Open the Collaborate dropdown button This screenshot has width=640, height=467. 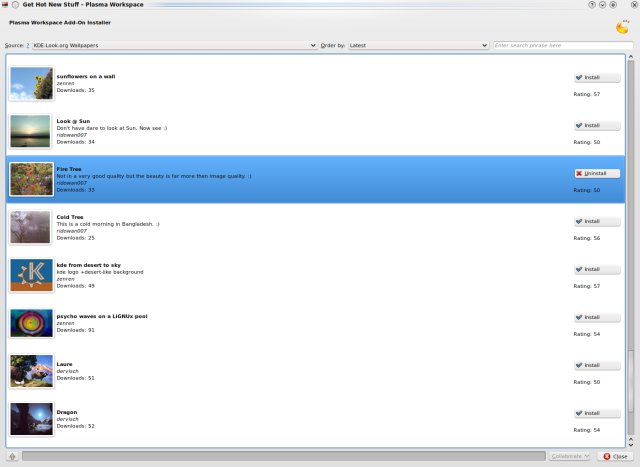point(570,456)
